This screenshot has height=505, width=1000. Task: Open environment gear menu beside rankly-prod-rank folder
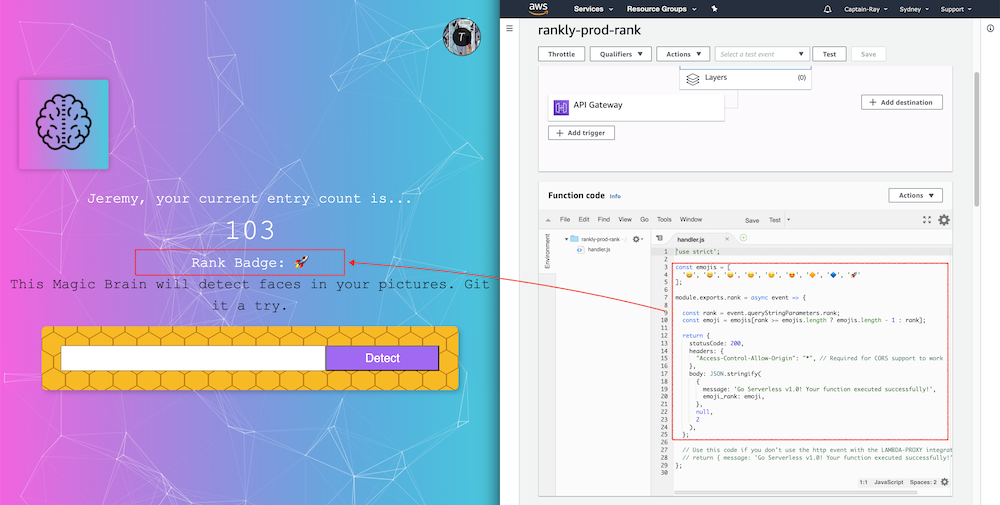[637, 239]
